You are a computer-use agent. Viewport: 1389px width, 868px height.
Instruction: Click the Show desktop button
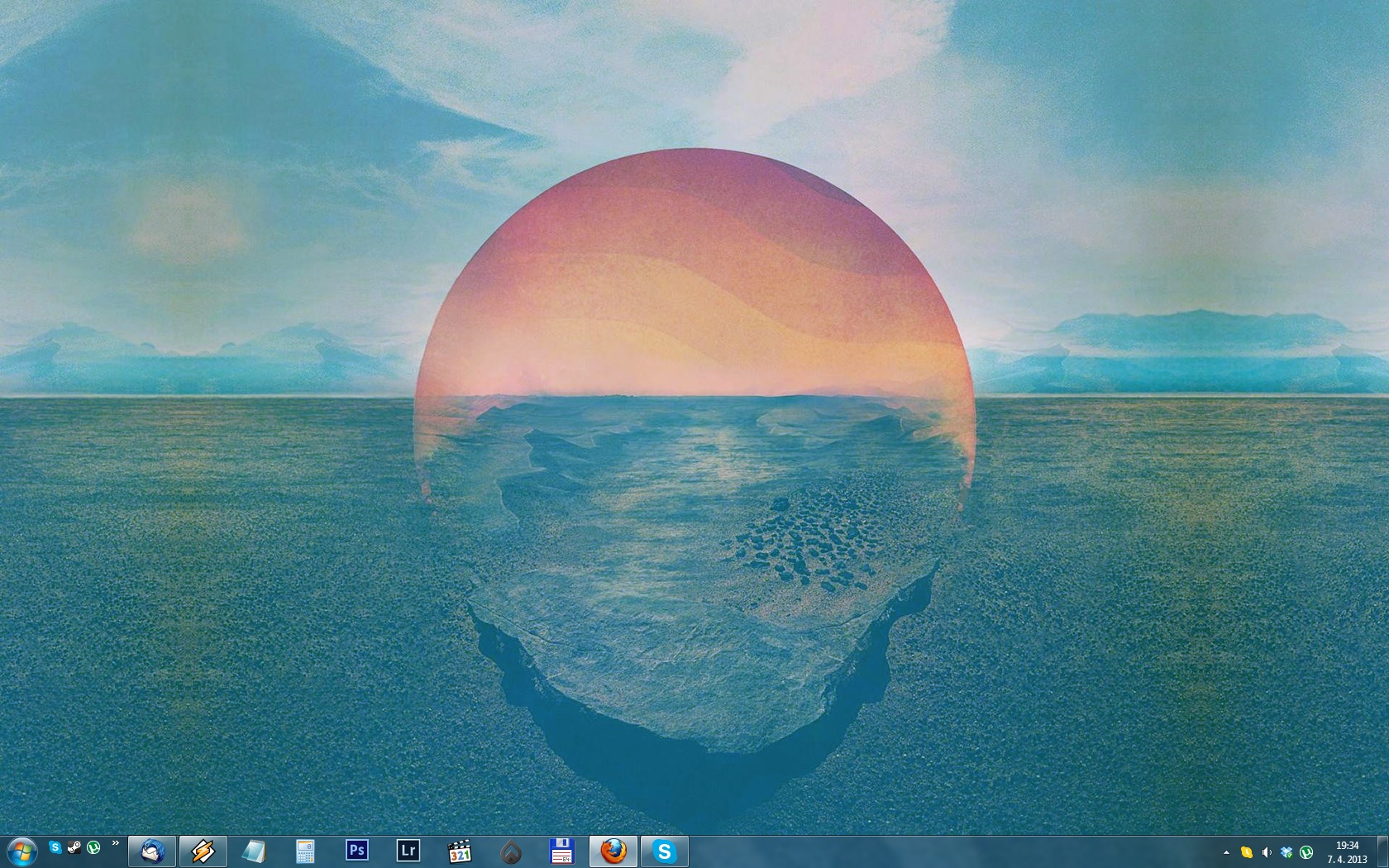(1383, 851)
